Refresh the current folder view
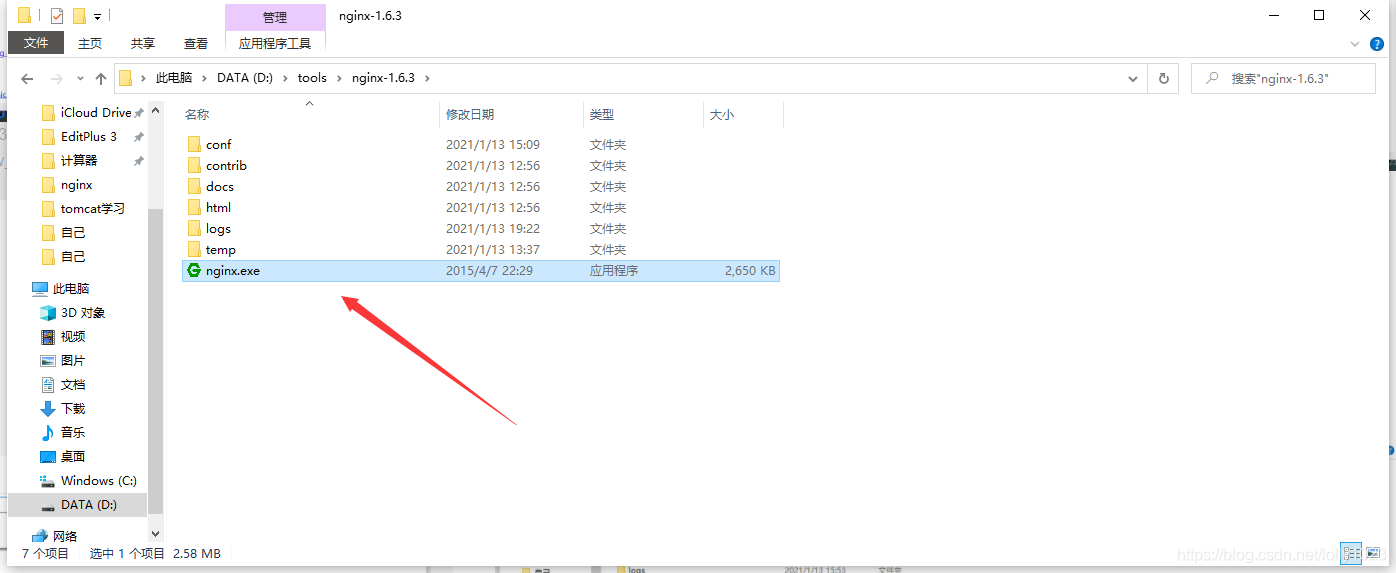1396x573 pixels. coord(1163,78)
